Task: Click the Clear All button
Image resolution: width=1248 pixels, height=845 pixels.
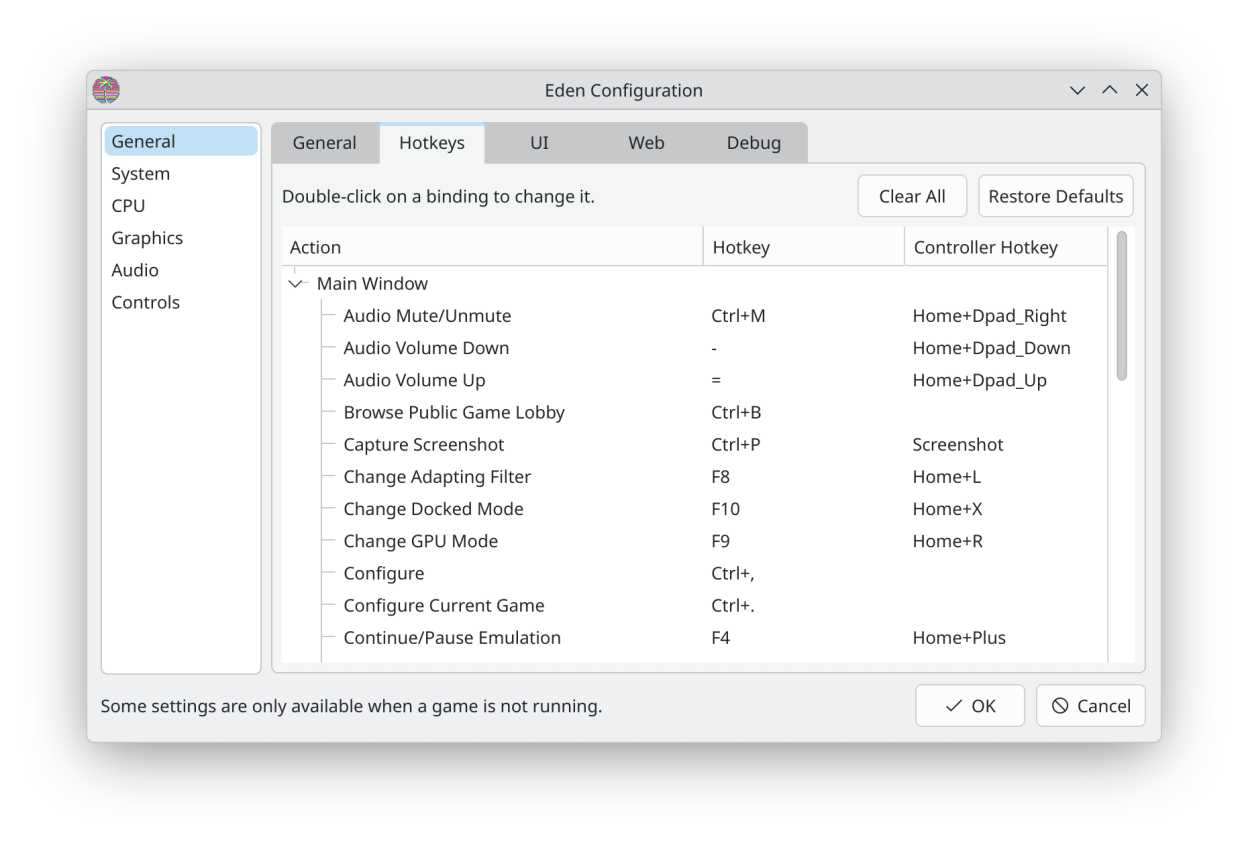Action: pyautogui.click(x=912, y=197)
